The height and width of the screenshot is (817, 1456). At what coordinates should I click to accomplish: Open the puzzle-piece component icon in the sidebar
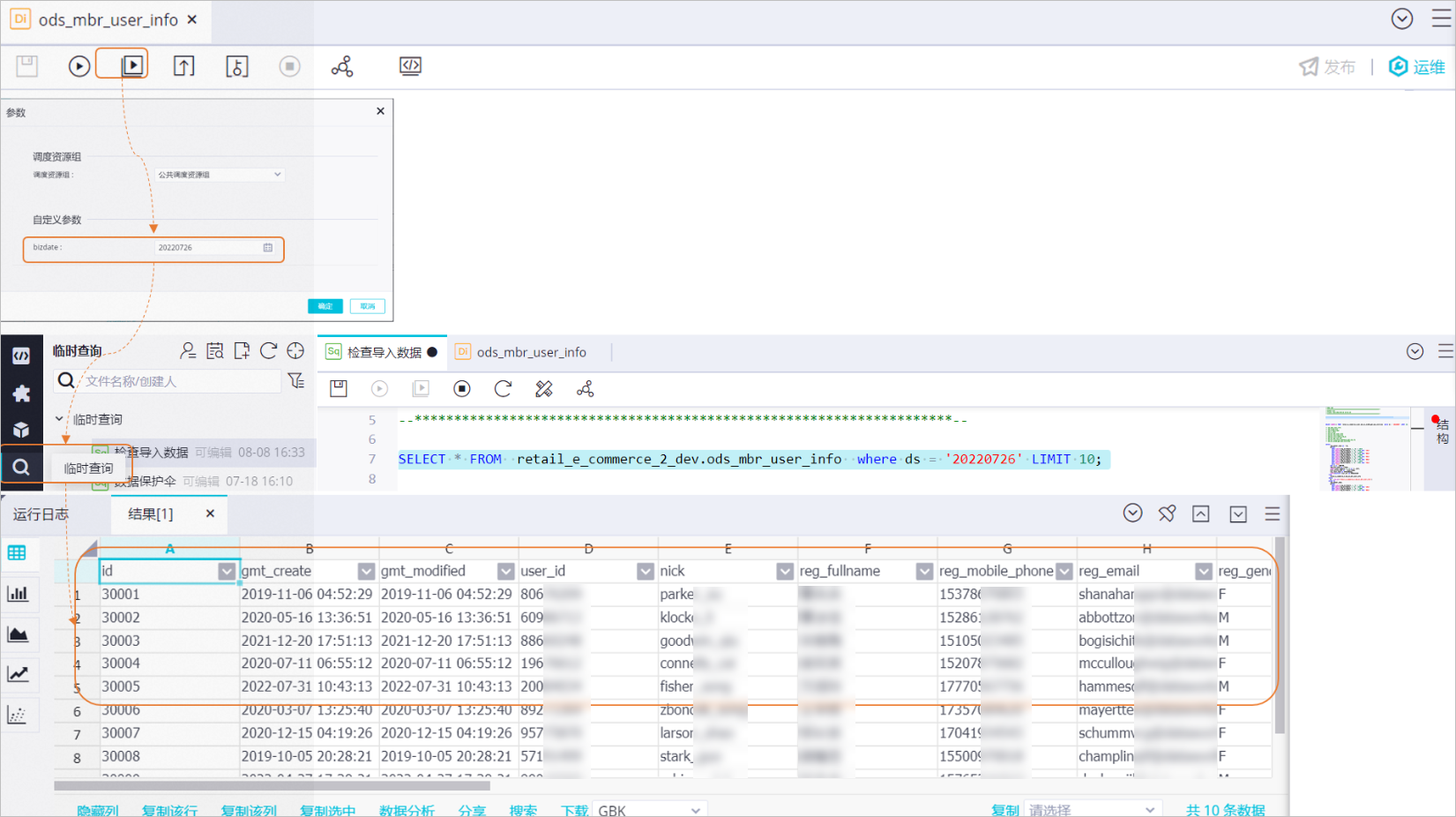click(x=21, y=394)
